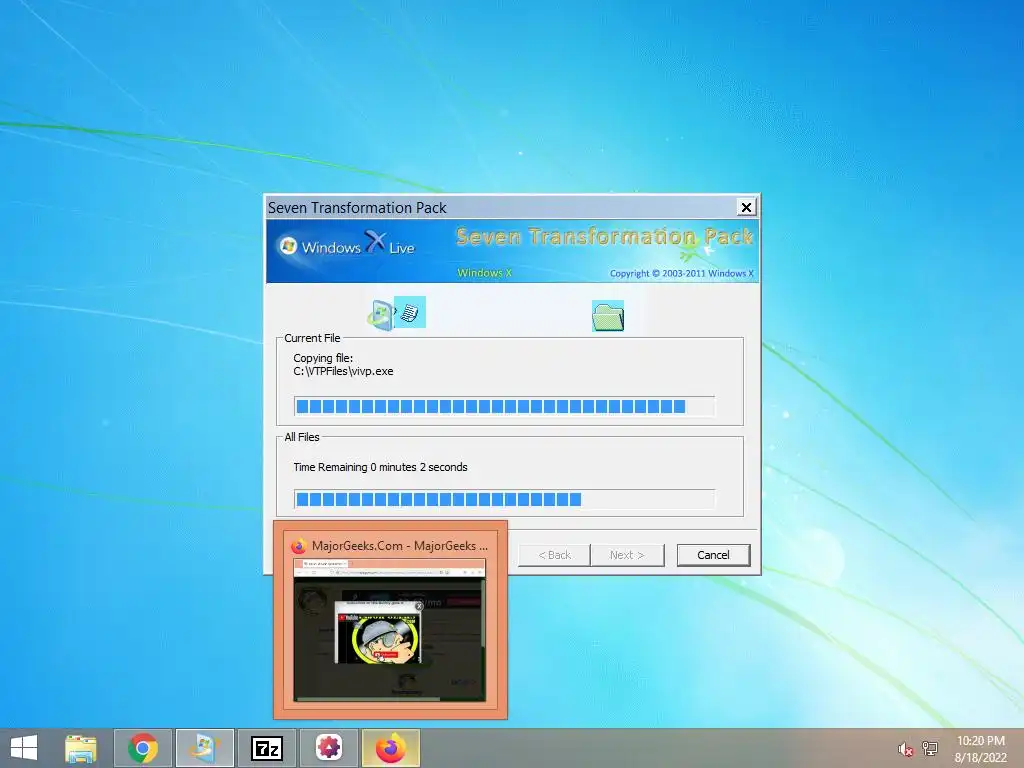
Task: Click the Copyright 2003-2011 Windows X text
Action: [x=682, y=274]
